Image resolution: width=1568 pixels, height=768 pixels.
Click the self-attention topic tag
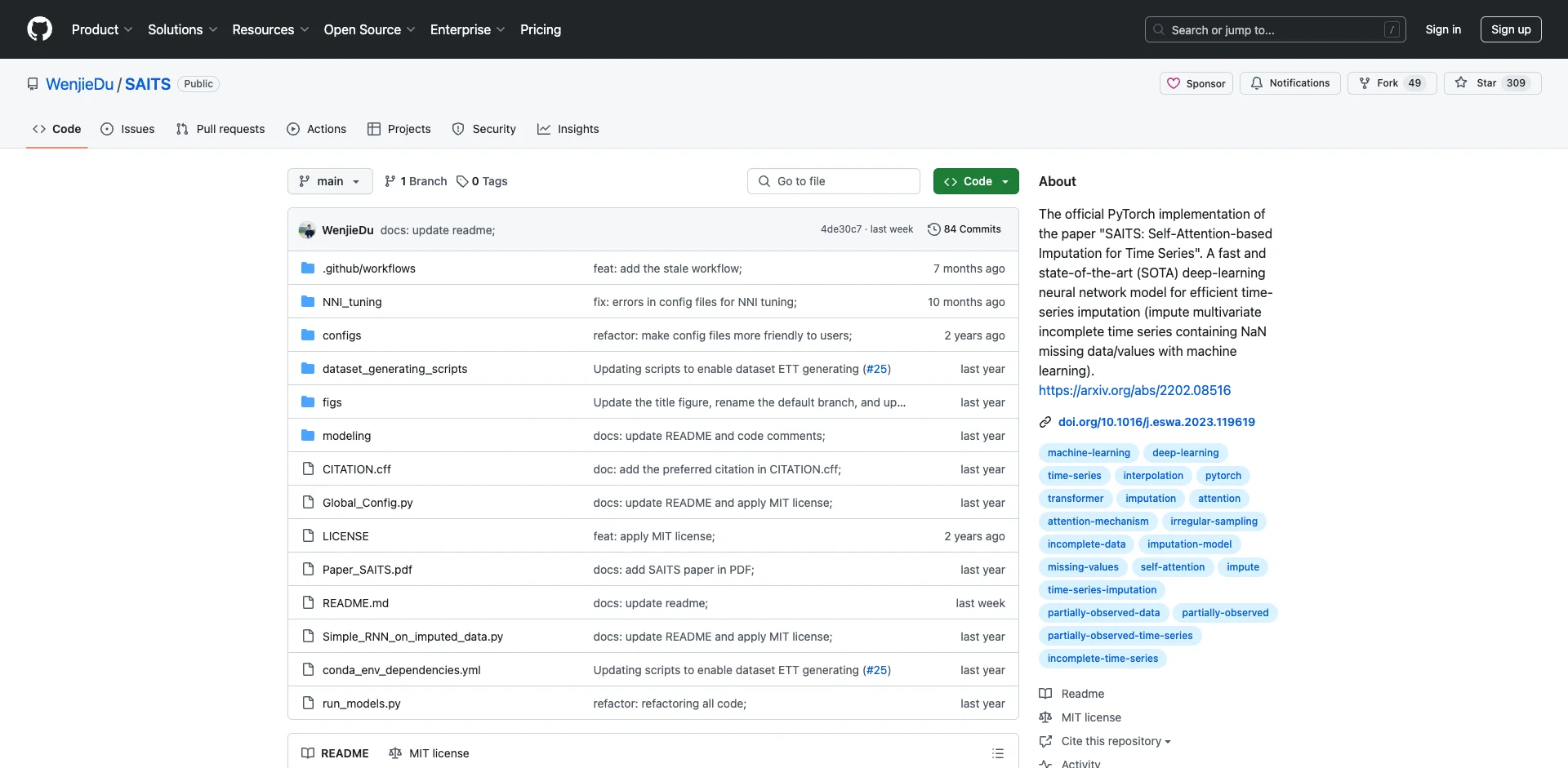(x=1172, y=567)
